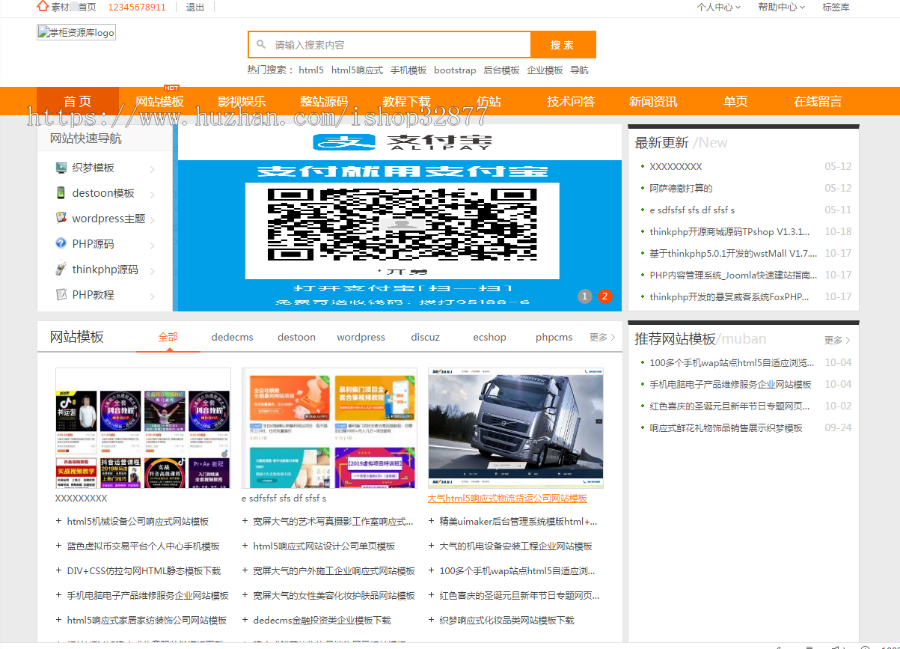Click the PHP教程 document icon
Image resolution: width=900 pixels, height=649 pixels.
coord(61,294)
